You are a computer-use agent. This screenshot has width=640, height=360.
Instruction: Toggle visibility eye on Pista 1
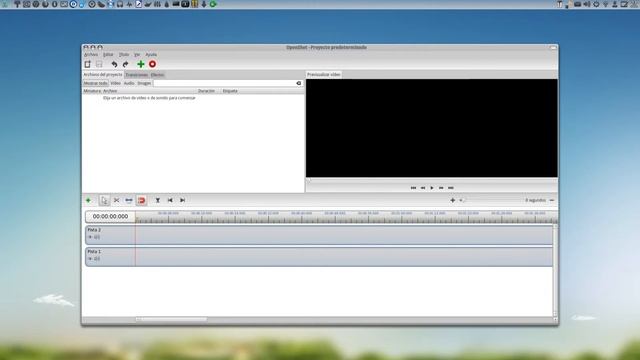[x=90, y=259]
